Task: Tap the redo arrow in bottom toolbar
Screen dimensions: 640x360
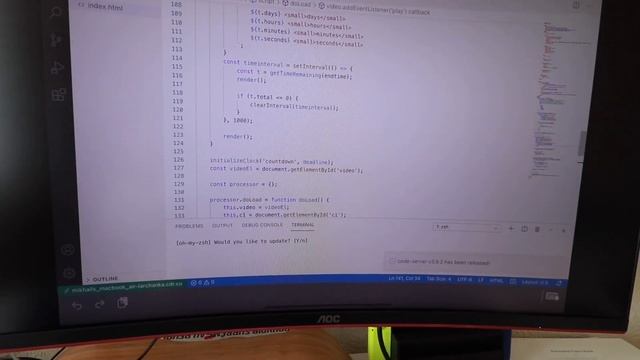Action: point(99,304)
